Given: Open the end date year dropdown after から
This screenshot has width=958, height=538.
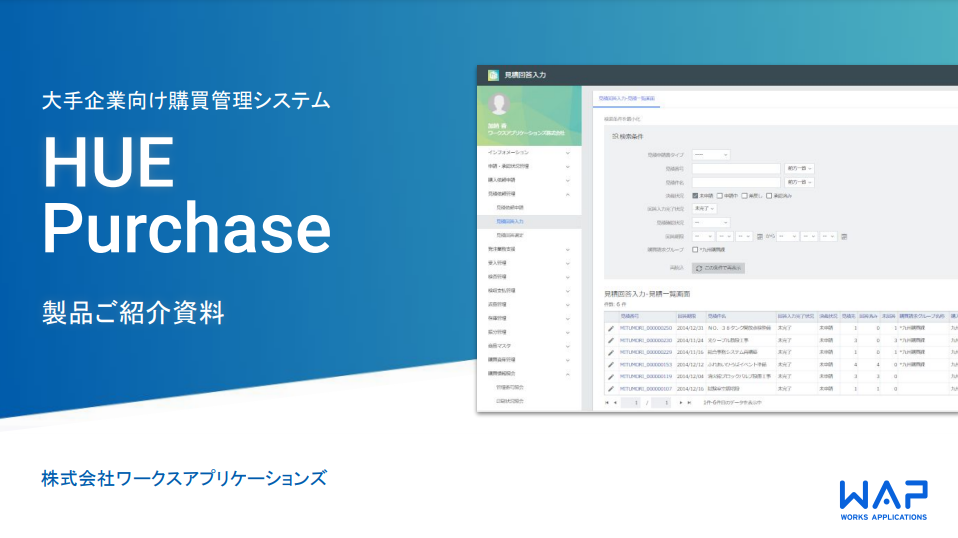Looking at the screenshot, I should pos(788,236).
